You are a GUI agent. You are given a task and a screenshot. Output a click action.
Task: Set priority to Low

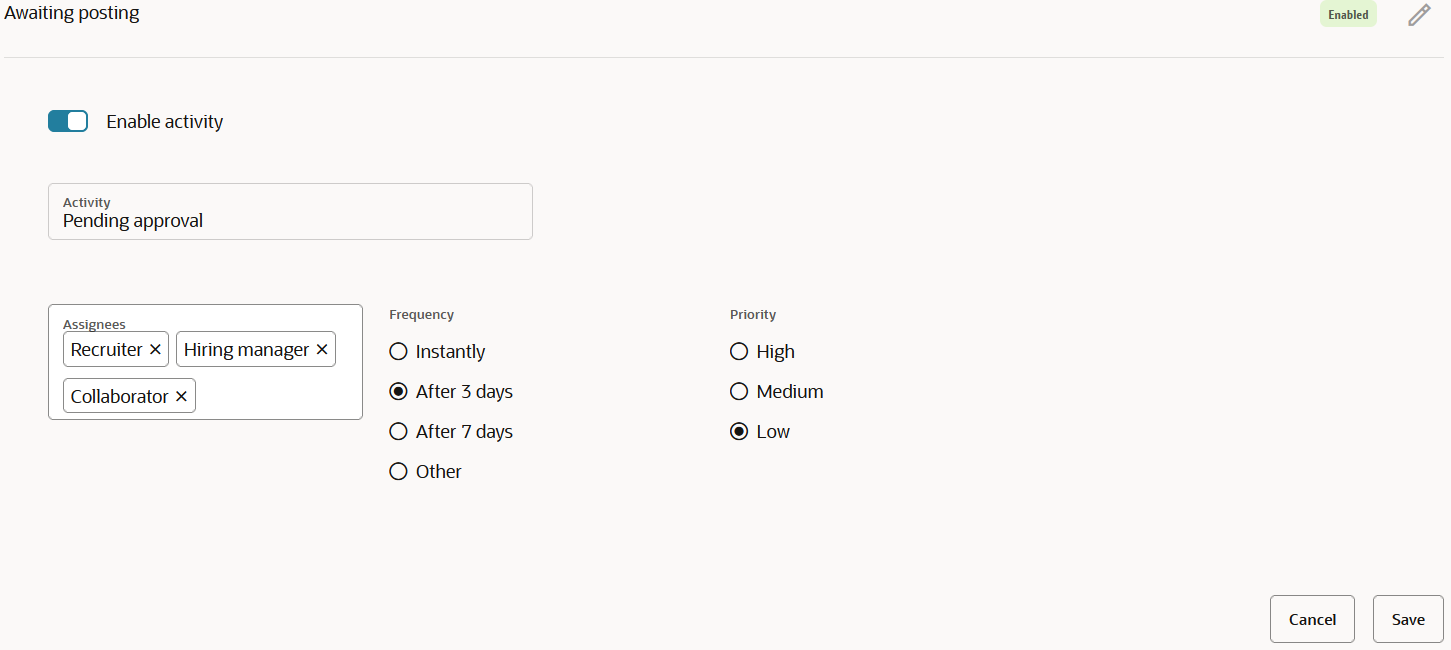(739, 432)
